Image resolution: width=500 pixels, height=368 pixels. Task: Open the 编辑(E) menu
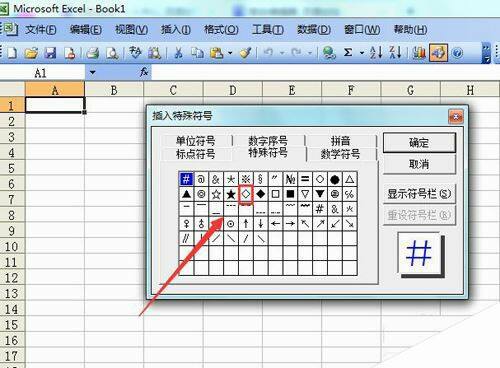point(85,30)
